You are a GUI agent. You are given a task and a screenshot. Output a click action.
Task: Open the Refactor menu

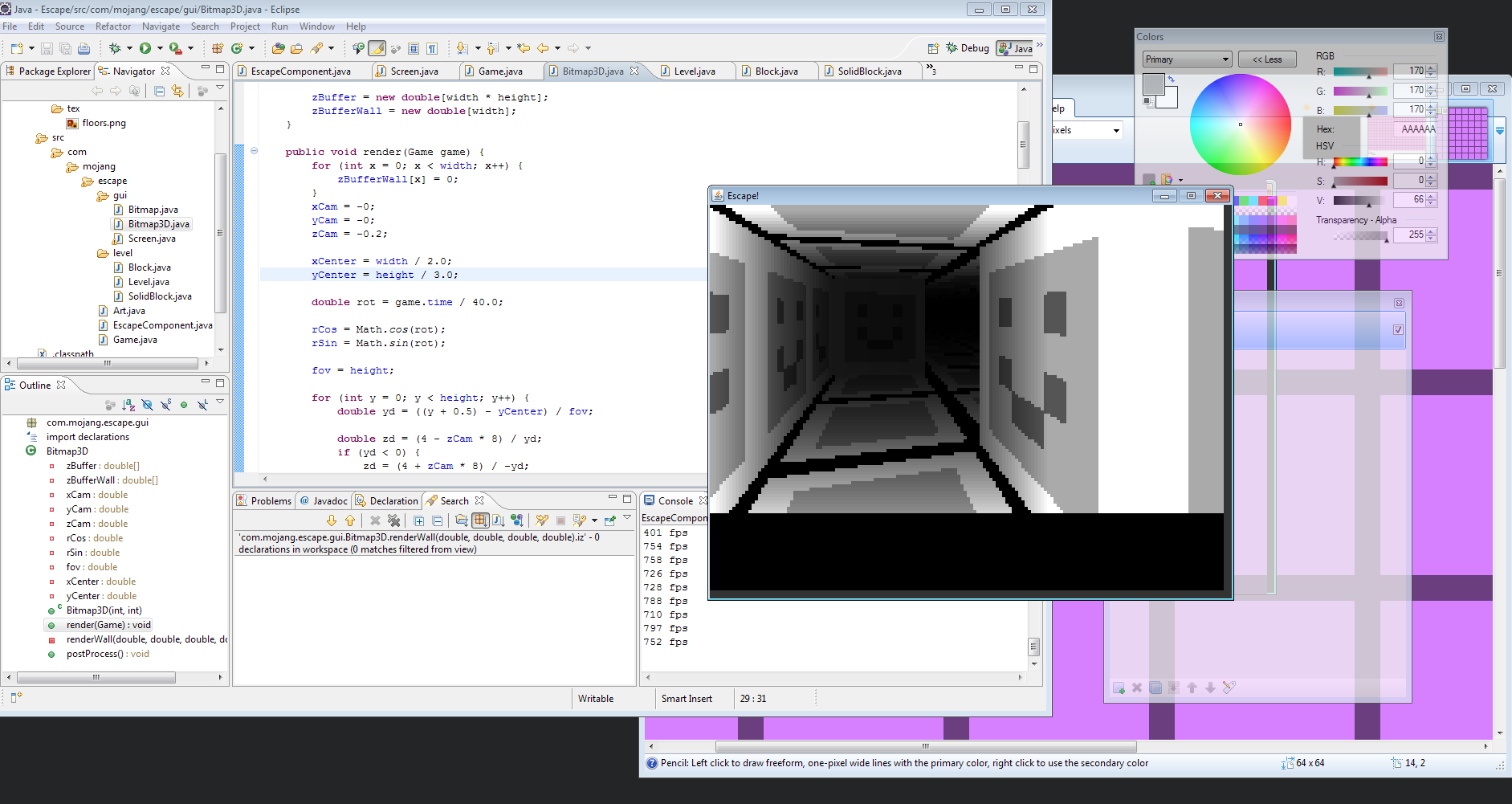pyautogui.click(x=112, y=27)
